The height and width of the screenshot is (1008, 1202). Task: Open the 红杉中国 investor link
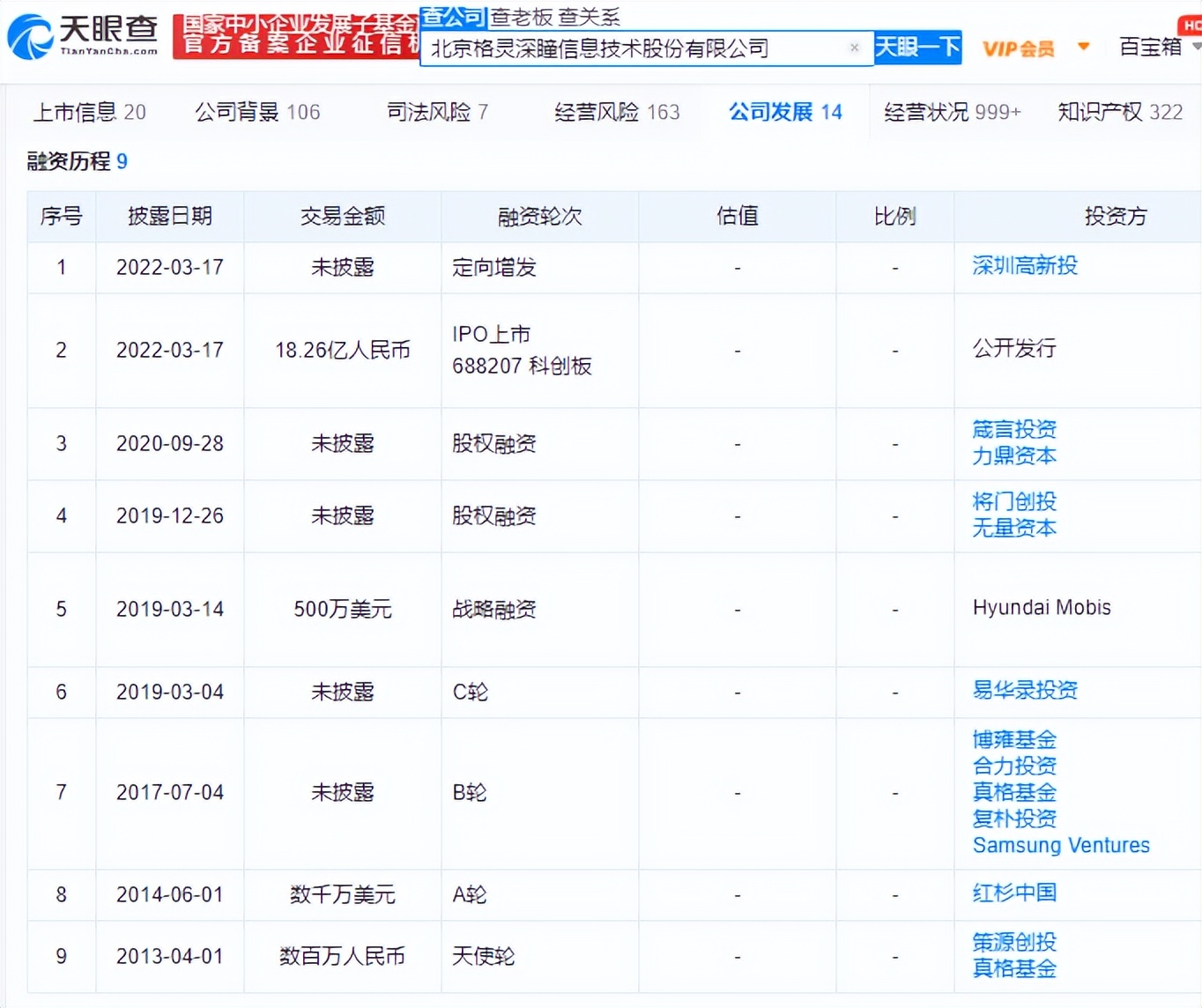tap(1014, 893)
